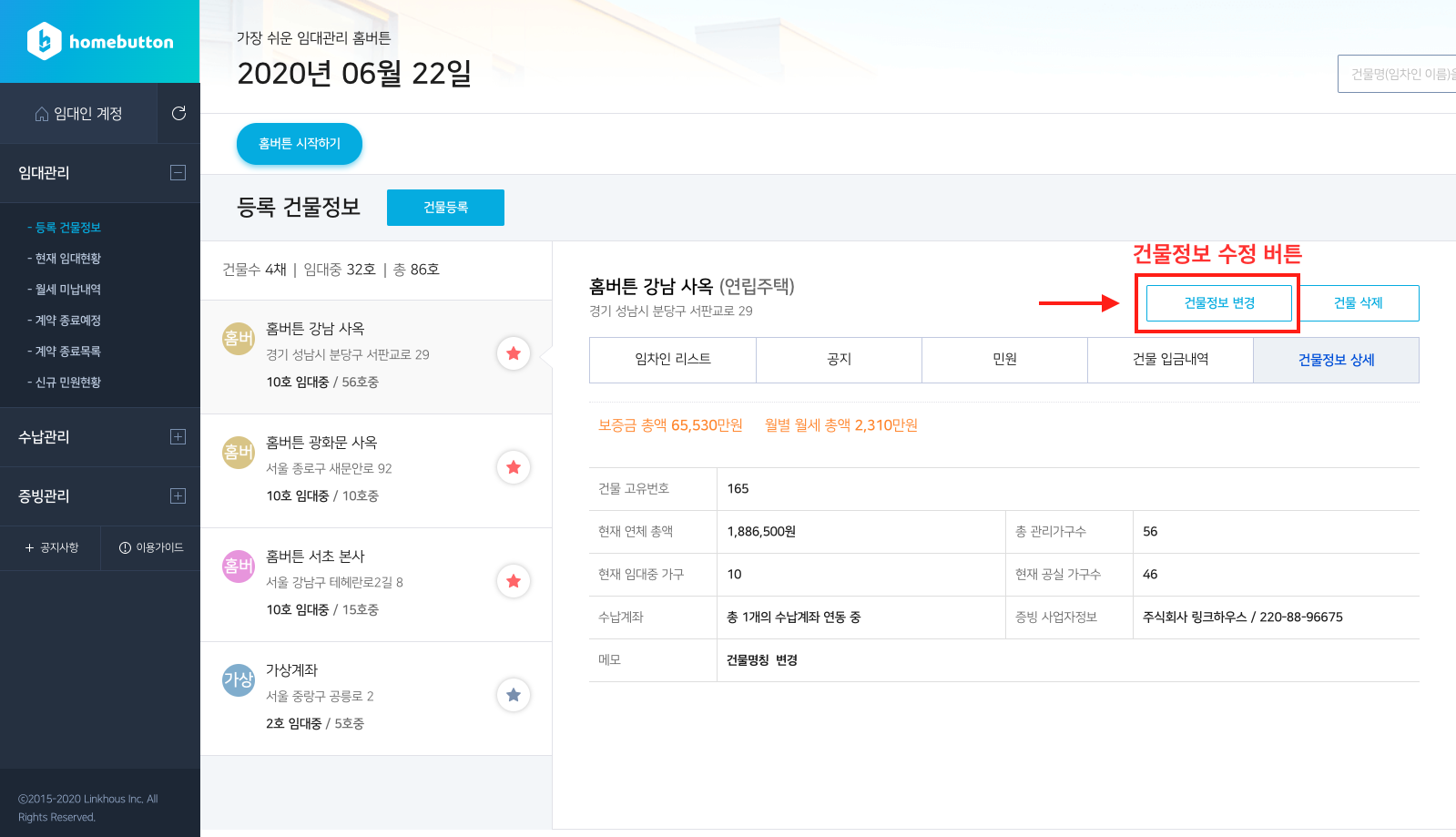This screenshot has height=837, width=1456.
Task: Switch to 공지 tab
Action: pos(840,360)
